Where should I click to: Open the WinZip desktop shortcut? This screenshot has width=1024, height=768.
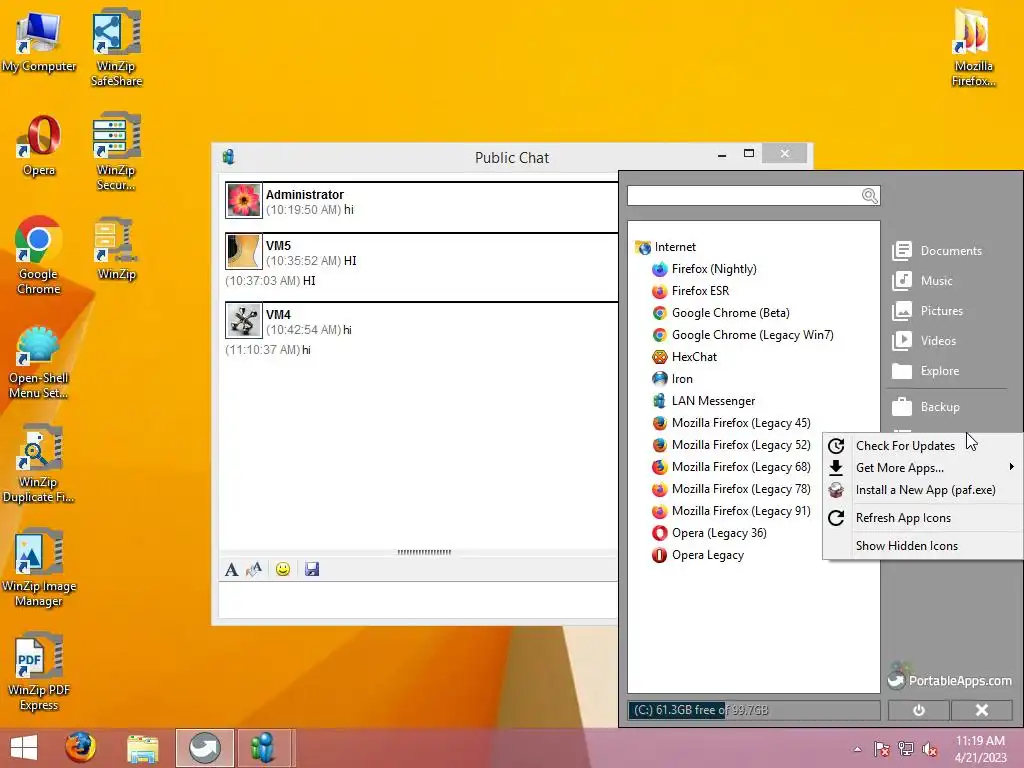click(116, 249)
